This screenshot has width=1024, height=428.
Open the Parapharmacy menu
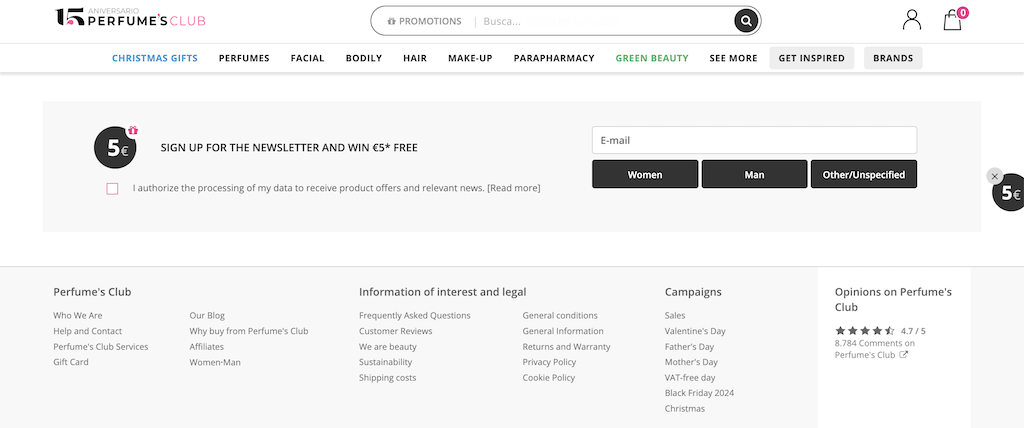click(x=554, y=58)
